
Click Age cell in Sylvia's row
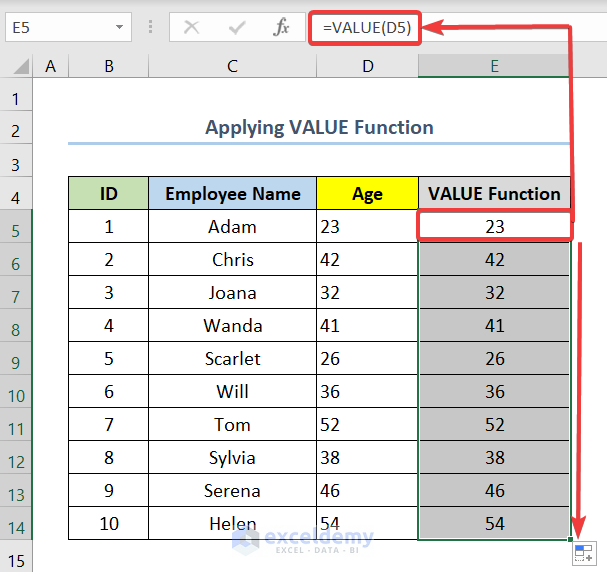[x=367, y=457]
